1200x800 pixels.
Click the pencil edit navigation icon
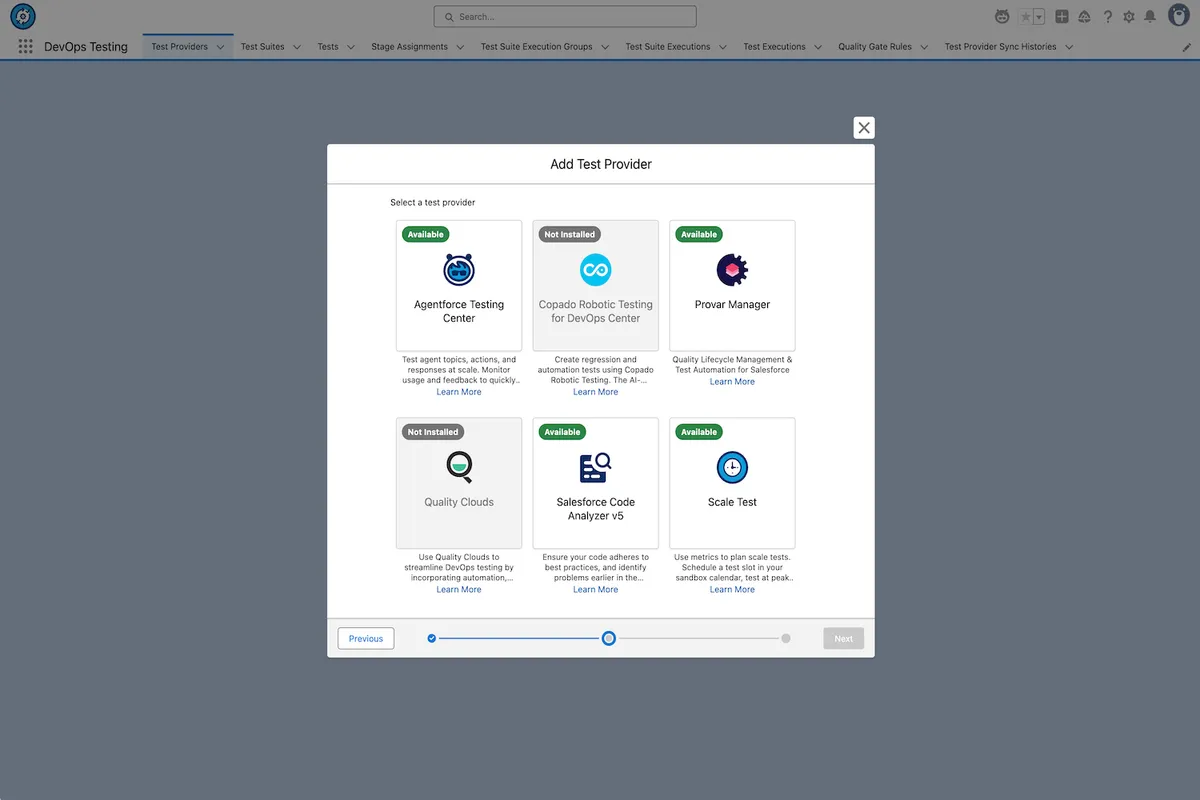[x=1187, y=47]
